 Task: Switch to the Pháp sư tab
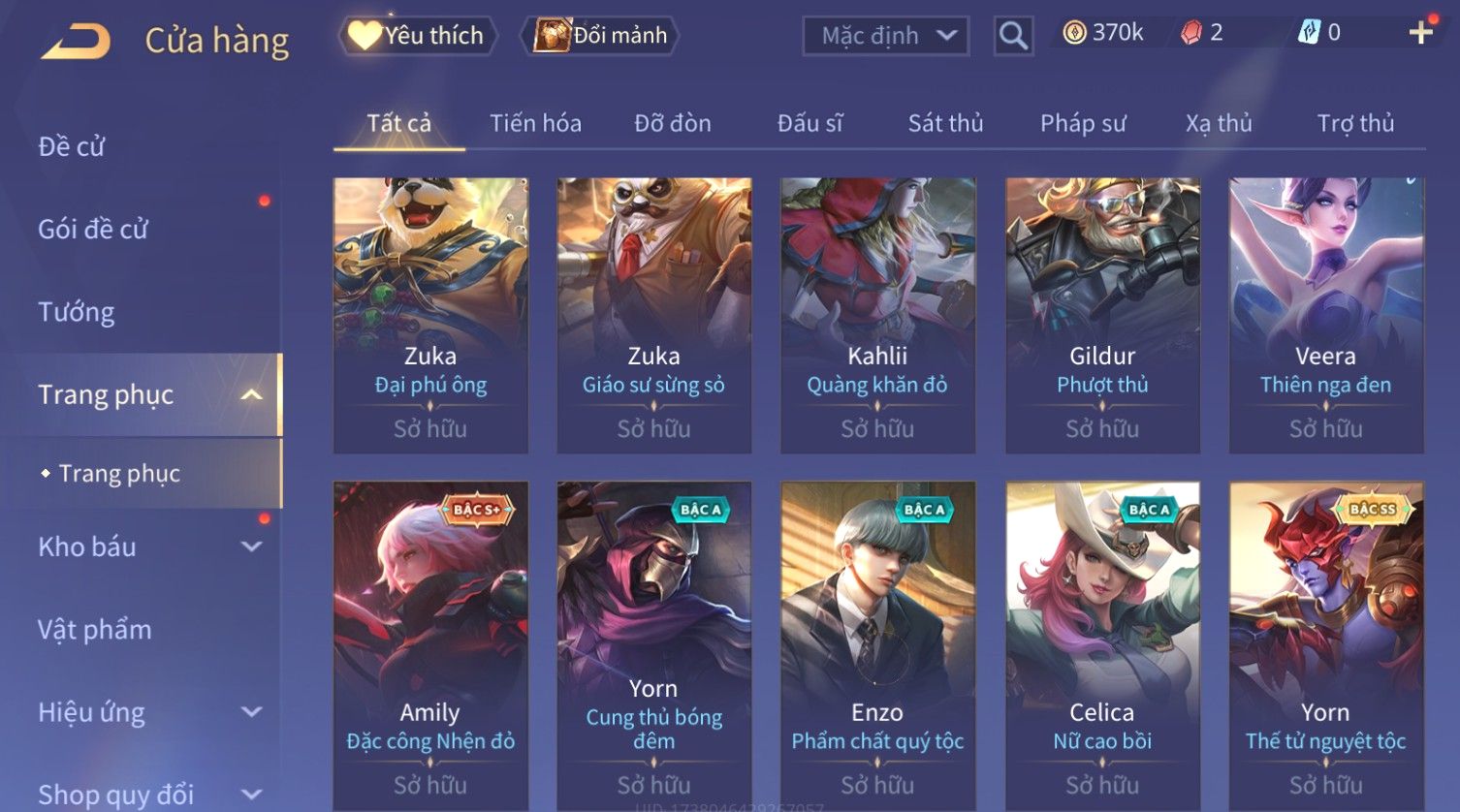(x=1083, y=123)
